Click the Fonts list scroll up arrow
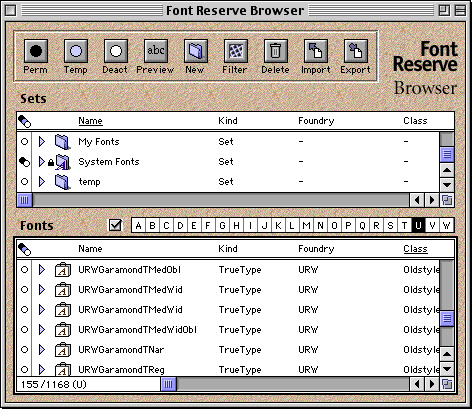Viewport: 472px width, 409px height. pyautogui.click(x=447, y=354)
